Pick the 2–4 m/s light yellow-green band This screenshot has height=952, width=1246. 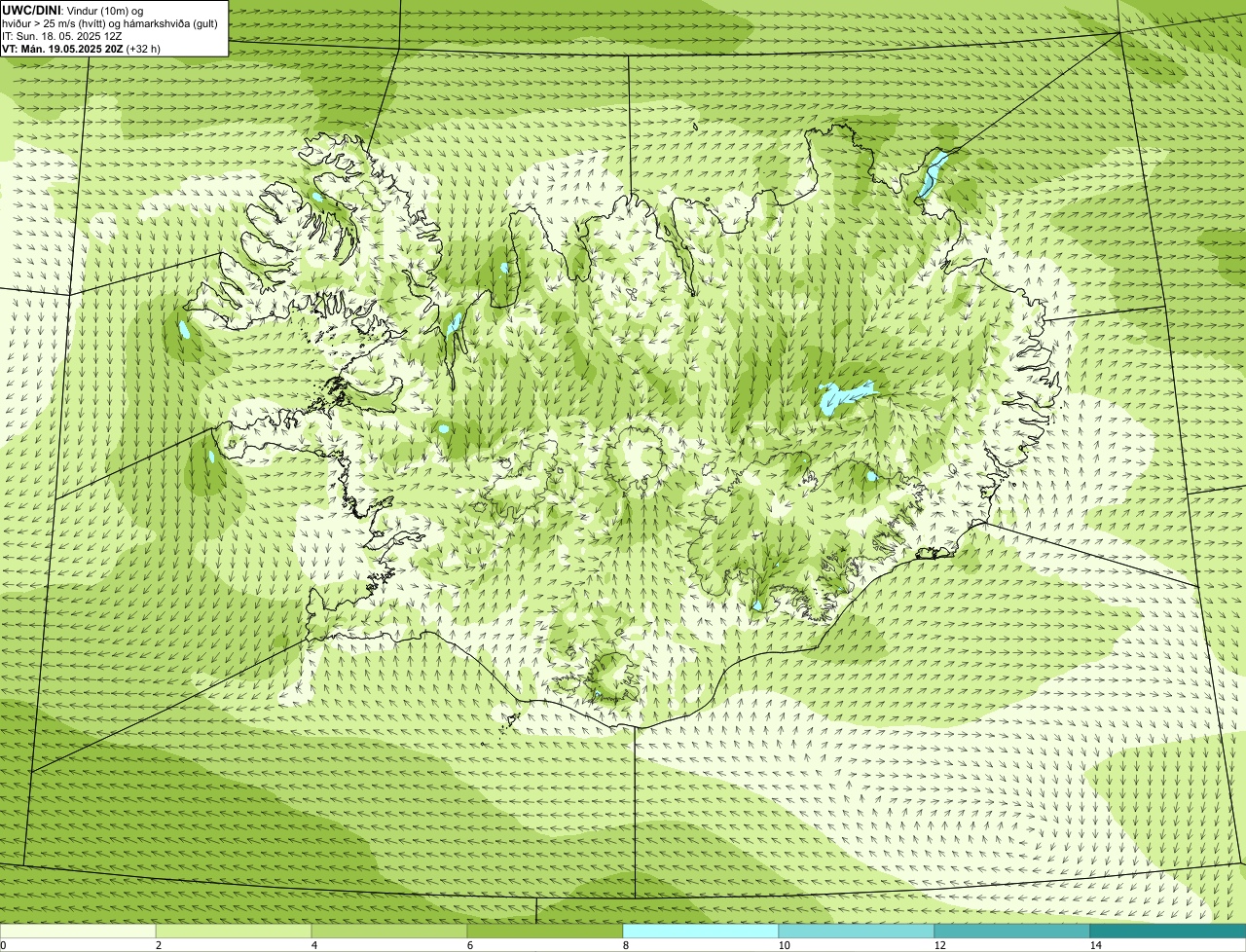[234, 931]
